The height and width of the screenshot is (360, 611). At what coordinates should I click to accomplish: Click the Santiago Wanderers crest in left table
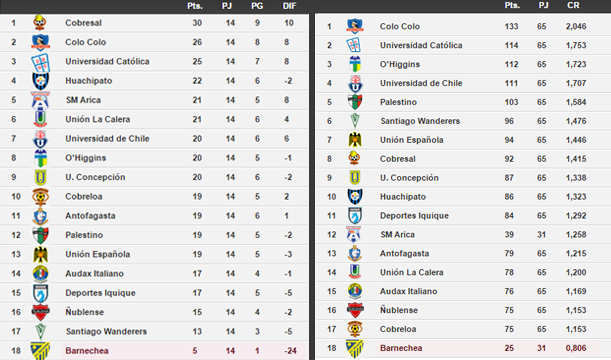click(x=41, y=331)
